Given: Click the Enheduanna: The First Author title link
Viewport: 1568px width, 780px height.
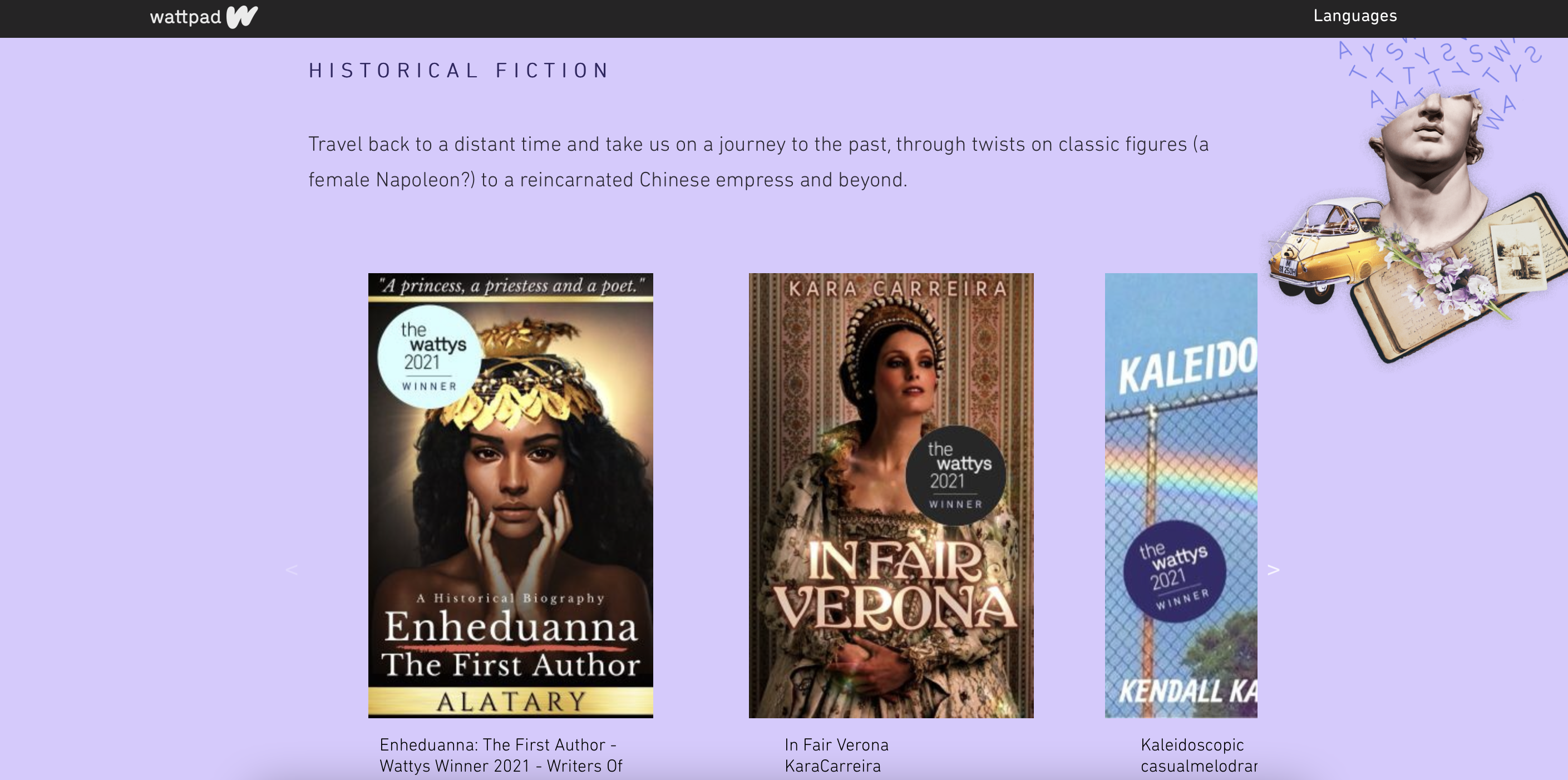Looking at the screenshot, I should pyautogui.click(x=500, y=755).
